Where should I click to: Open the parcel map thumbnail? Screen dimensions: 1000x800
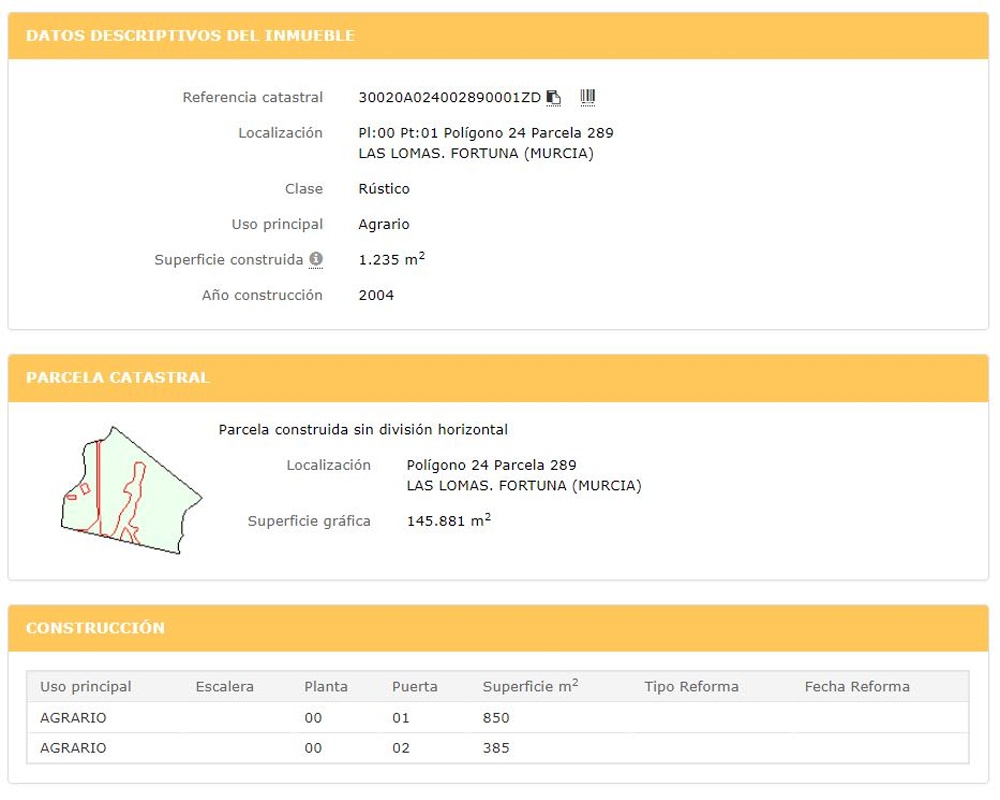pyautogui.click(x=130, y=490)
